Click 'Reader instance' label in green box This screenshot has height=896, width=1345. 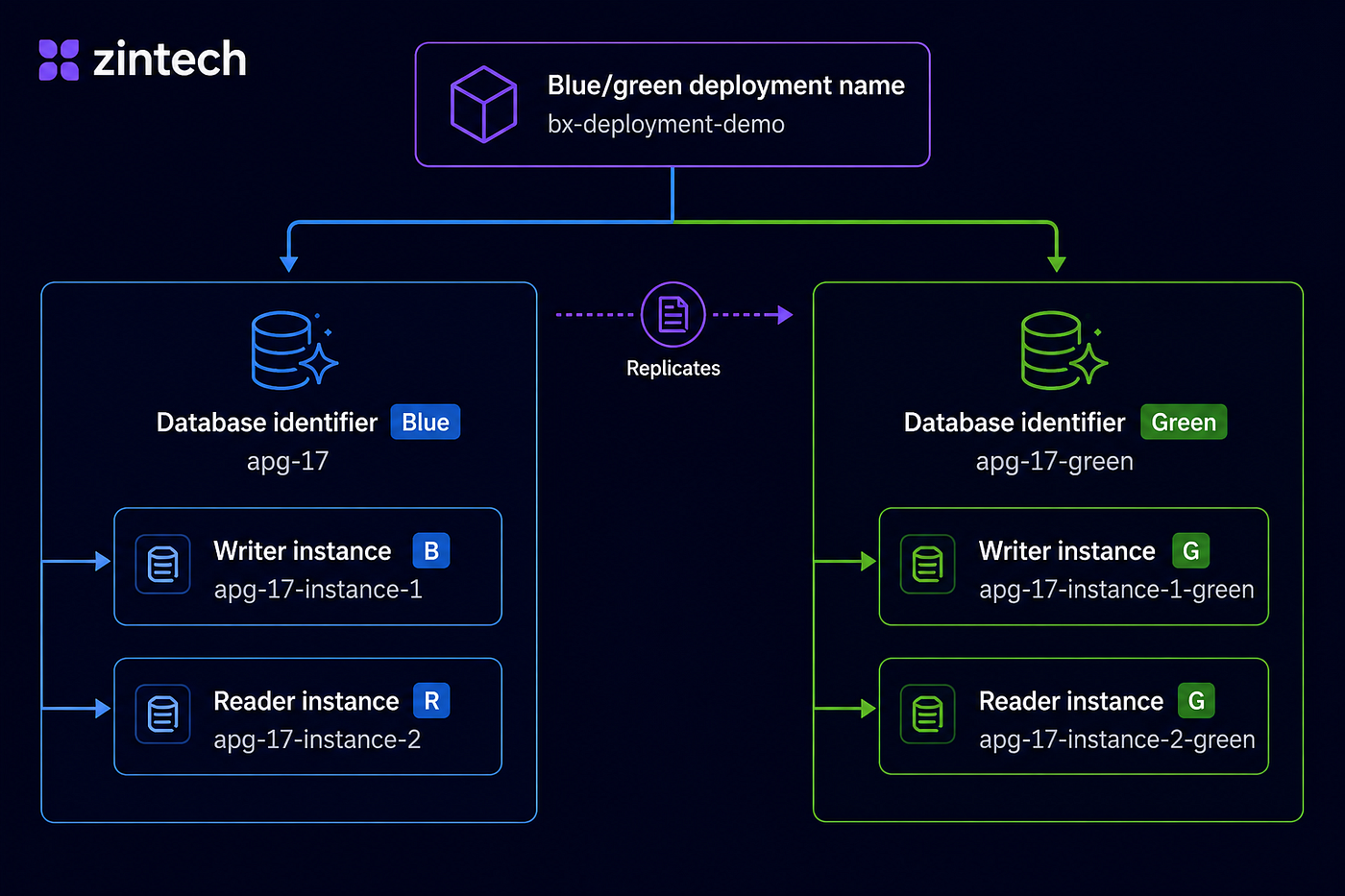click(x=1071, y=701)
